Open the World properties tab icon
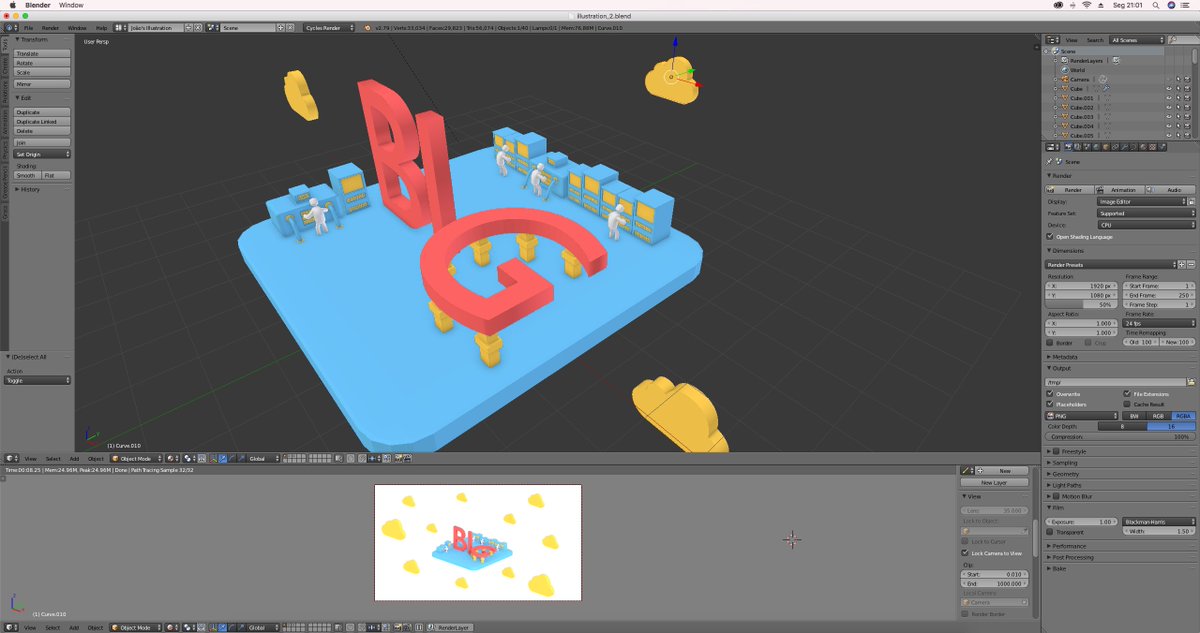The width and height of the screenshot is (1200, 633). coord(1096,147)
